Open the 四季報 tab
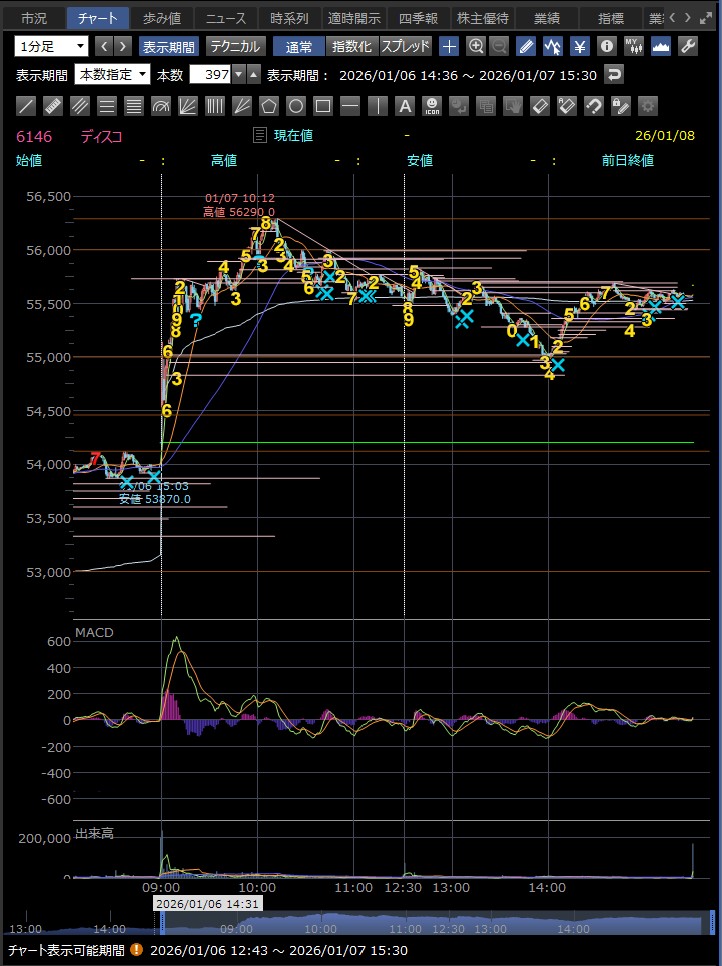Image resolution: width=722 pixels, height=966 pixels. (x=419, y=18)
